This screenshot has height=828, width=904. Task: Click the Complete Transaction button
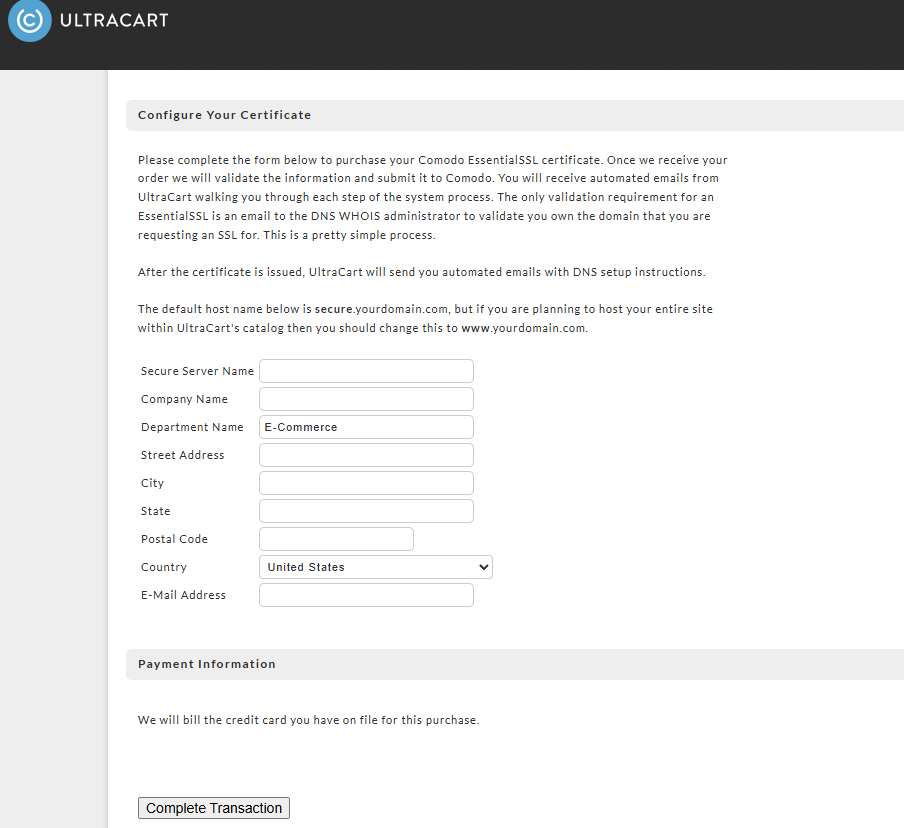click(x=214, y=808)
